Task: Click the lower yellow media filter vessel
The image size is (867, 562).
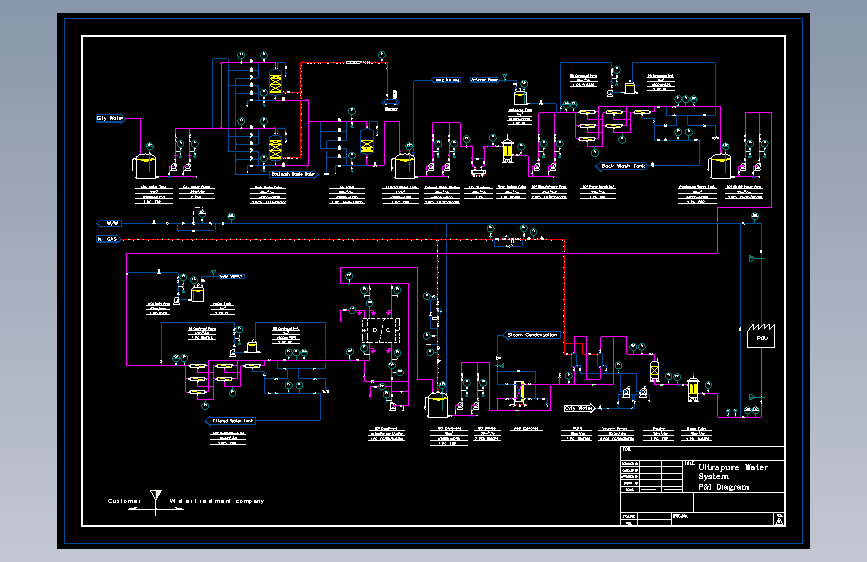Action: pyautogui.click(x=275, y=147)
